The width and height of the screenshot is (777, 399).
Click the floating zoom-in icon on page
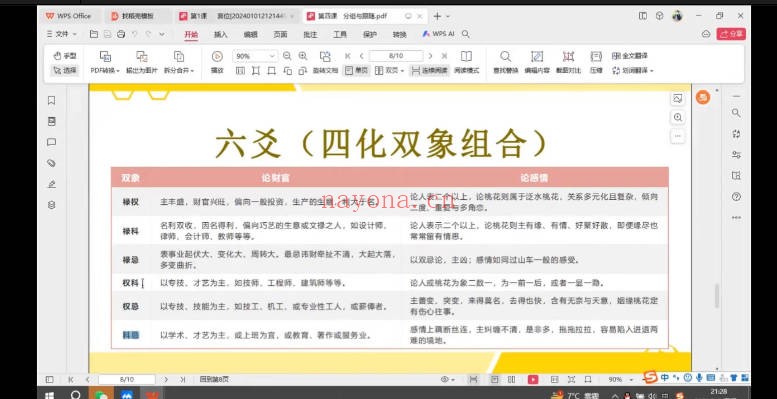(677, 117)
